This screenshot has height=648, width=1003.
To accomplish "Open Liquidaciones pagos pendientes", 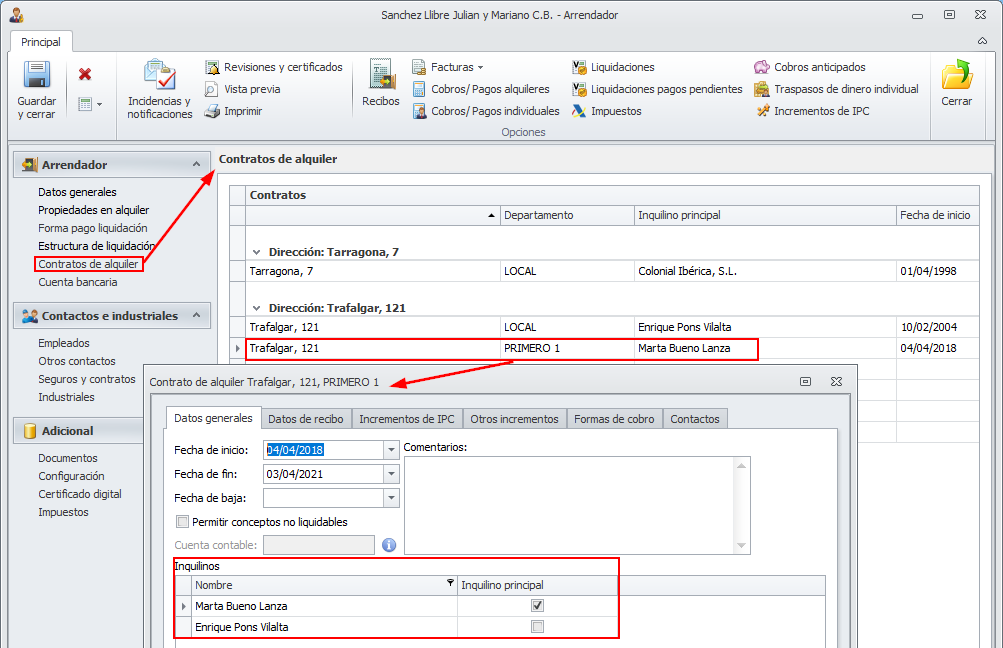I will [658, 89].
